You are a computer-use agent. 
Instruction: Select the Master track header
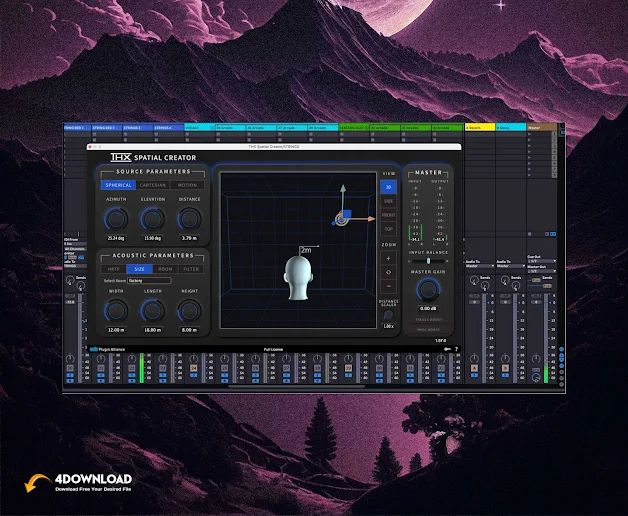[541, 127]
